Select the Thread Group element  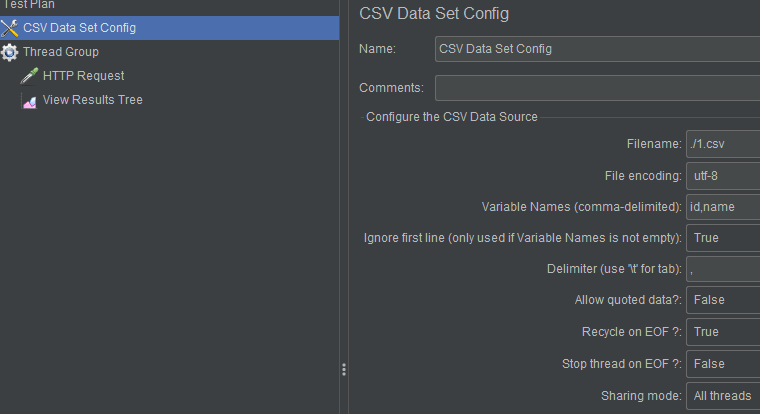(61, 52)
